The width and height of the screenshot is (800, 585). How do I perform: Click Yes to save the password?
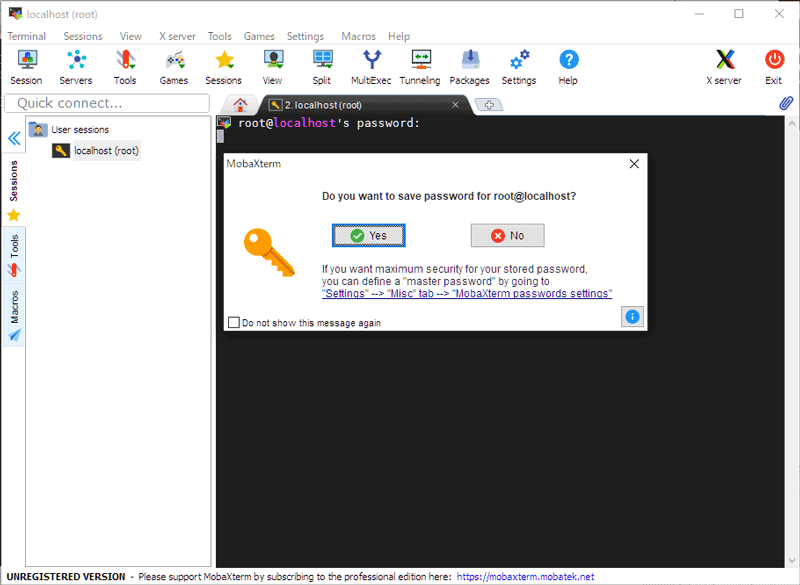coord(368,236)
